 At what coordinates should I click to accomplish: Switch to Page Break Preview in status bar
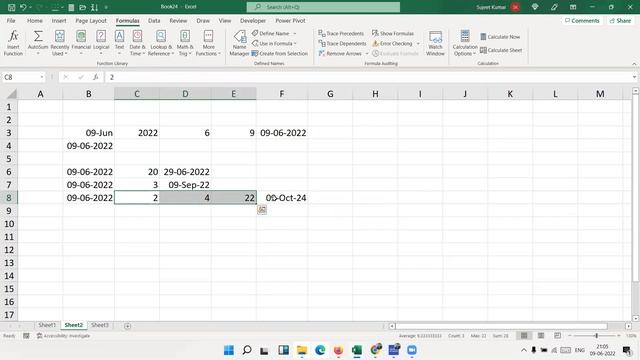click(558, 336)
